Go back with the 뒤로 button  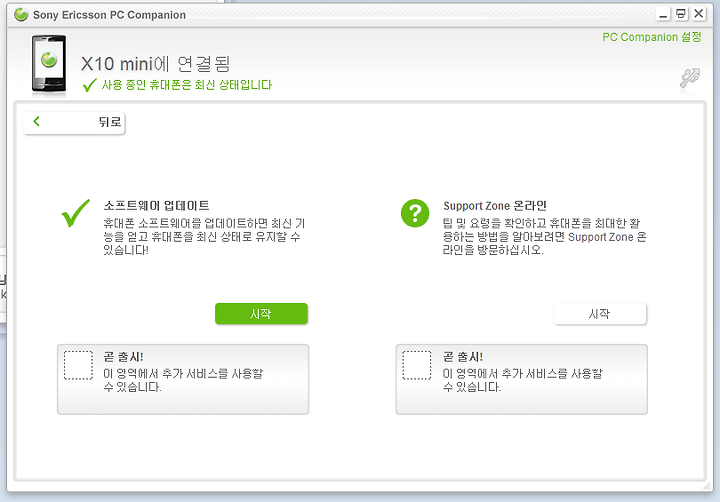click(x=74, y=123)
